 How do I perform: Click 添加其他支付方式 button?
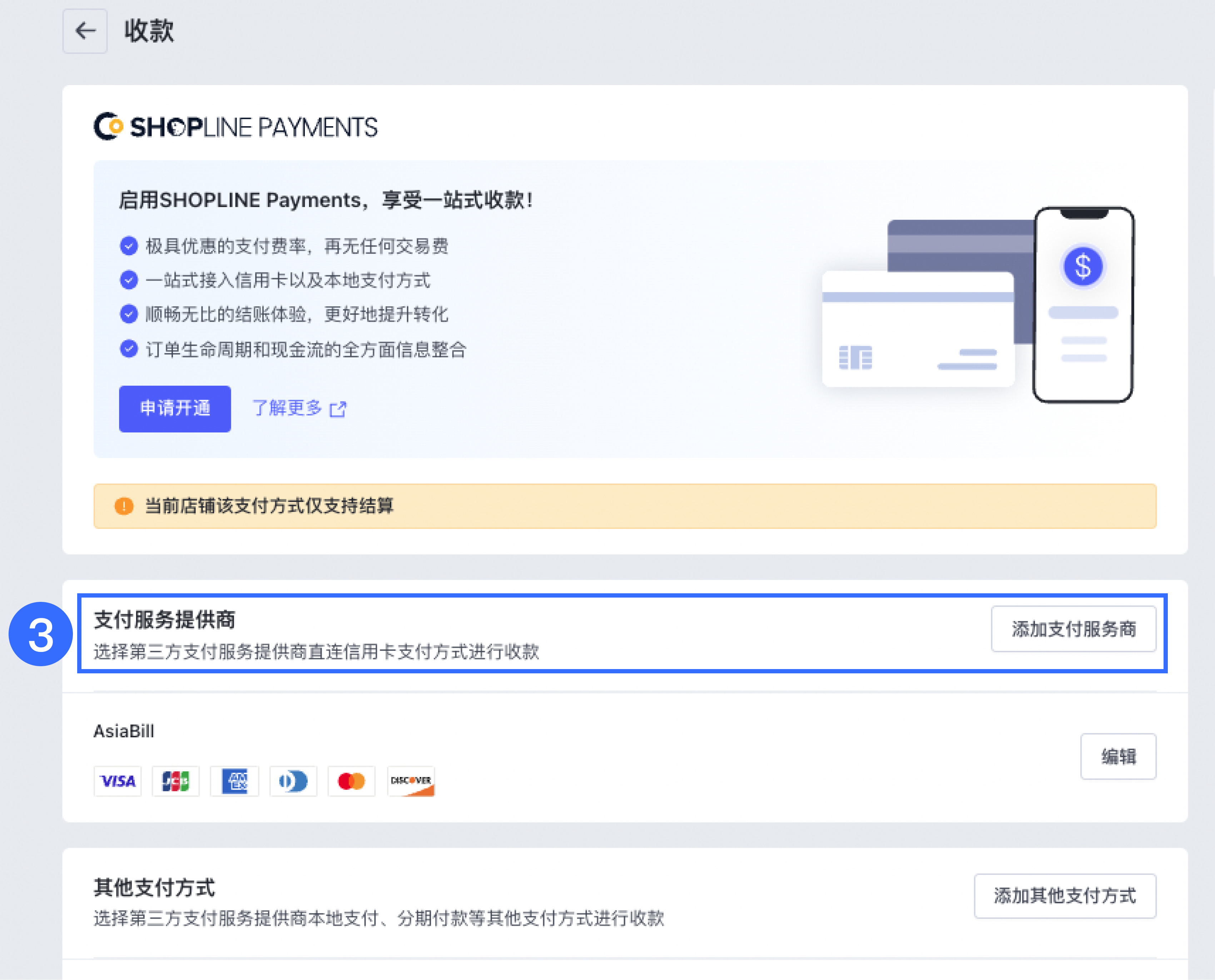(1064, 896)
